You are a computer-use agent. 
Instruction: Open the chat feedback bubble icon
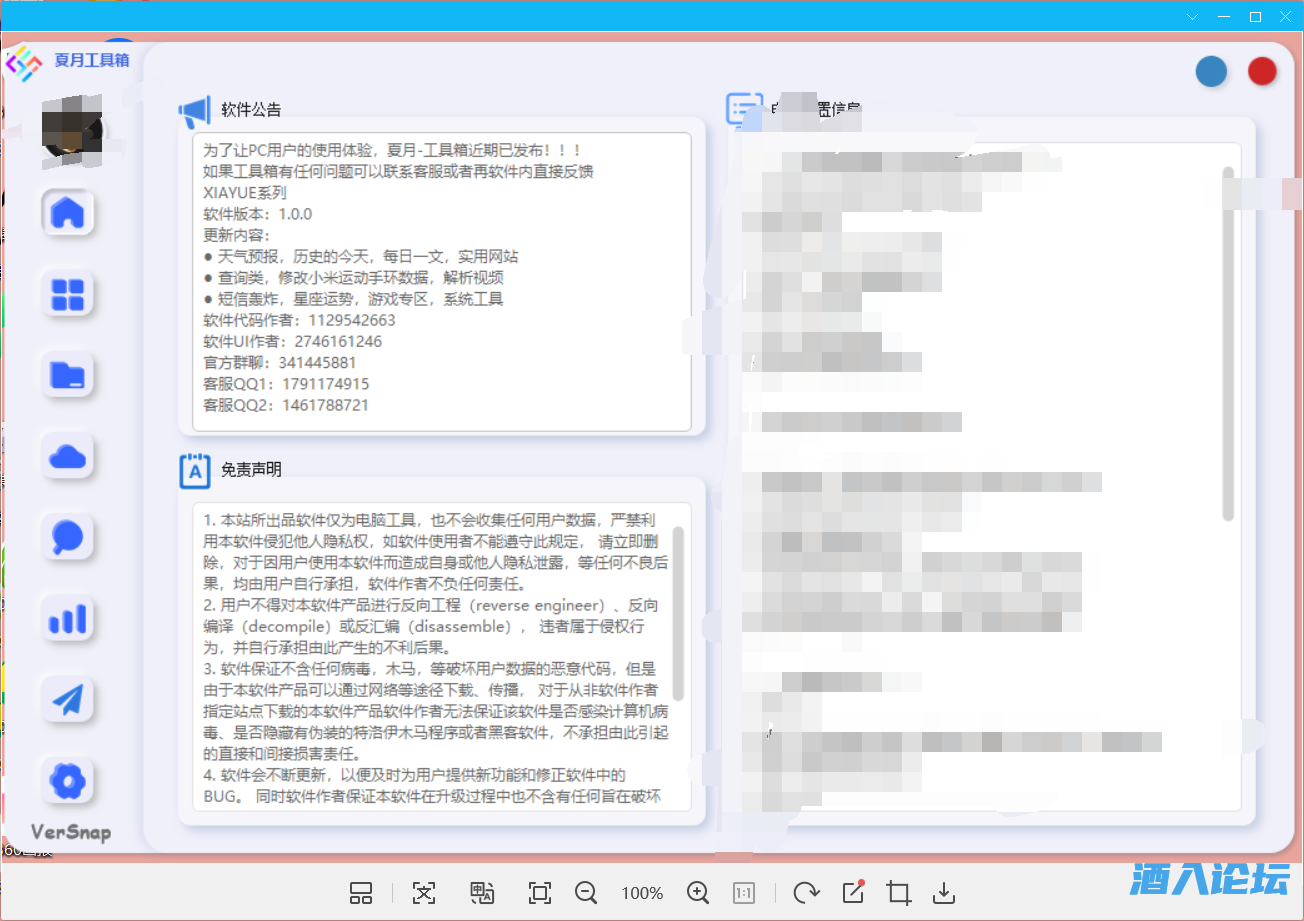67,537
